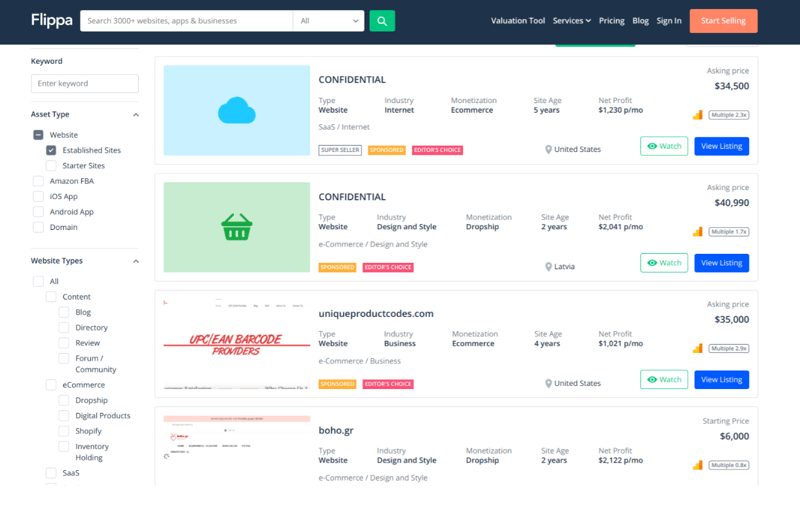Viewport: 800px width, 505px height.
Task: Check the SaaS checkbox
Action: pyautogui.click(x=51, y=473)
